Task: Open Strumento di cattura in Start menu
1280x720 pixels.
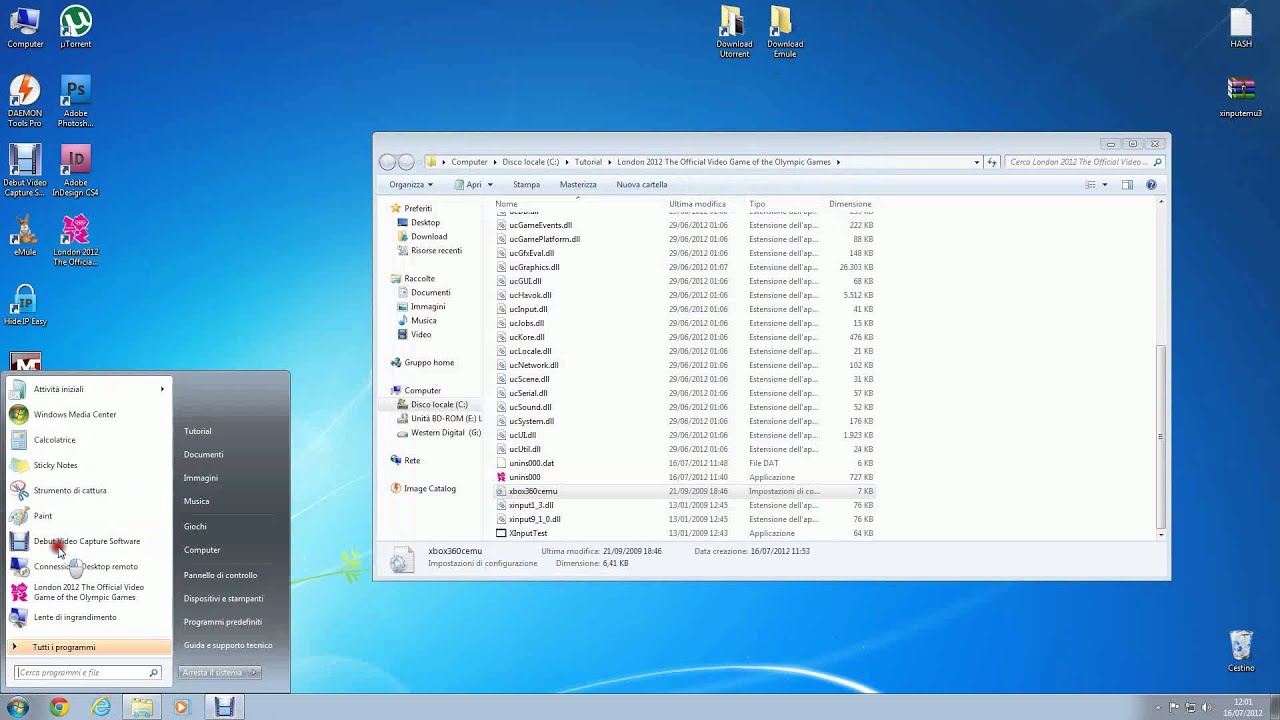Action: (88, 490)
